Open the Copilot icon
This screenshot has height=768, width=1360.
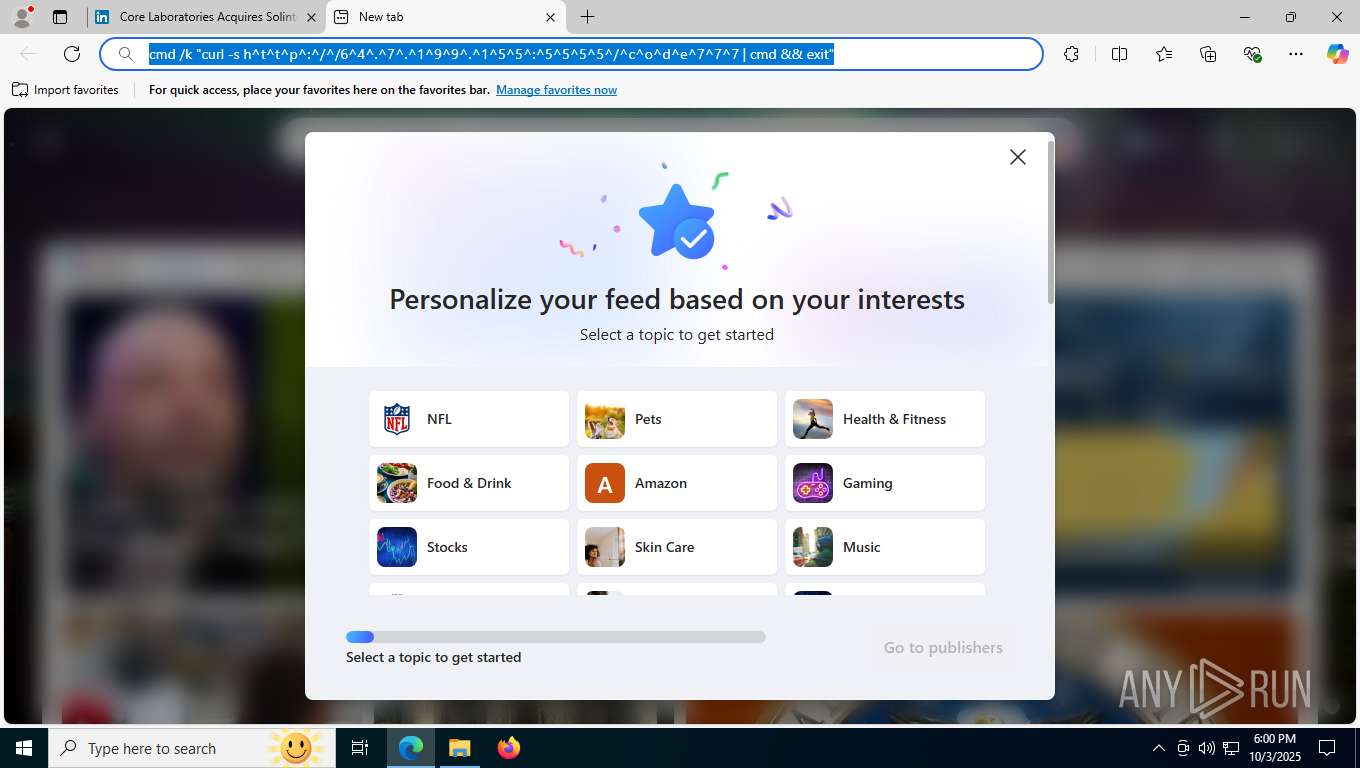(x=1338, y=54)
